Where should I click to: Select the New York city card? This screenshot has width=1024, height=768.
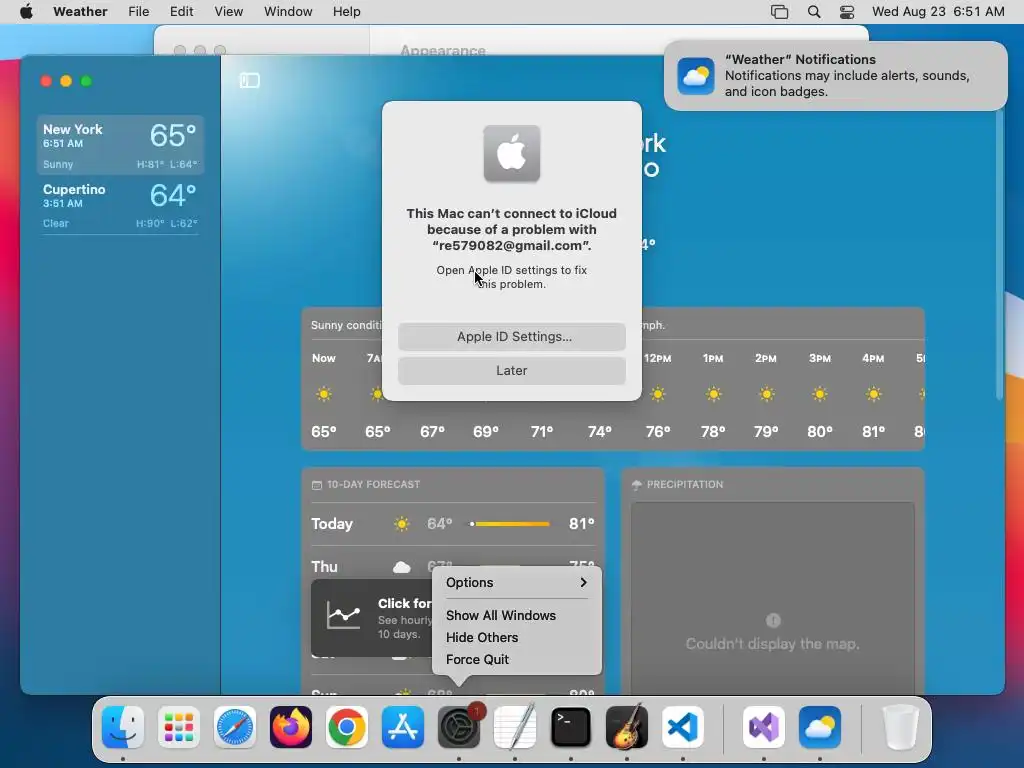(x=120, y=145)
